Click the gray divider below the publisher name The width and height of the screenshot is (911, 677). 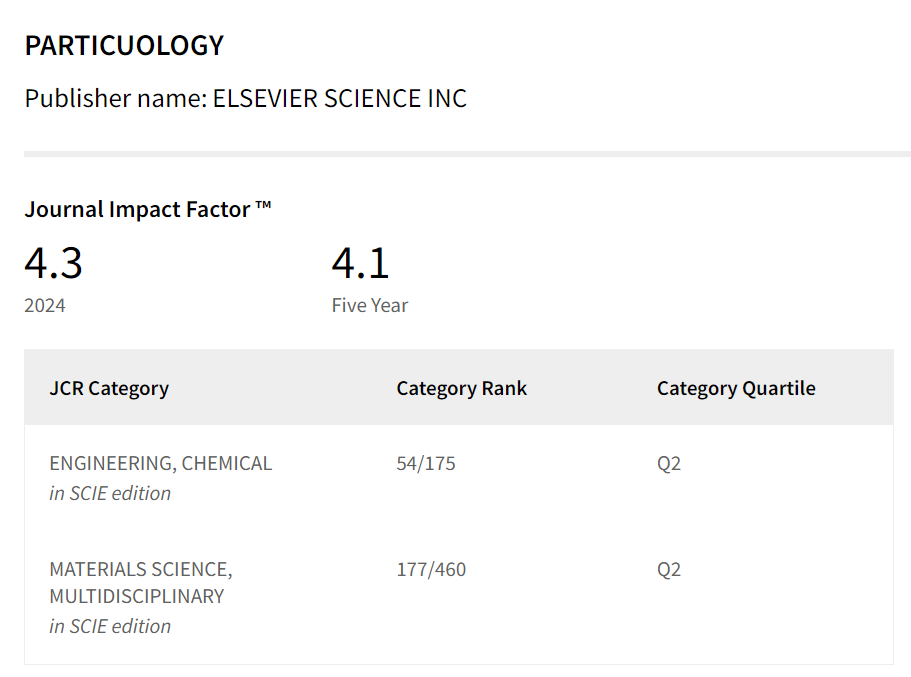coord(467,154)
